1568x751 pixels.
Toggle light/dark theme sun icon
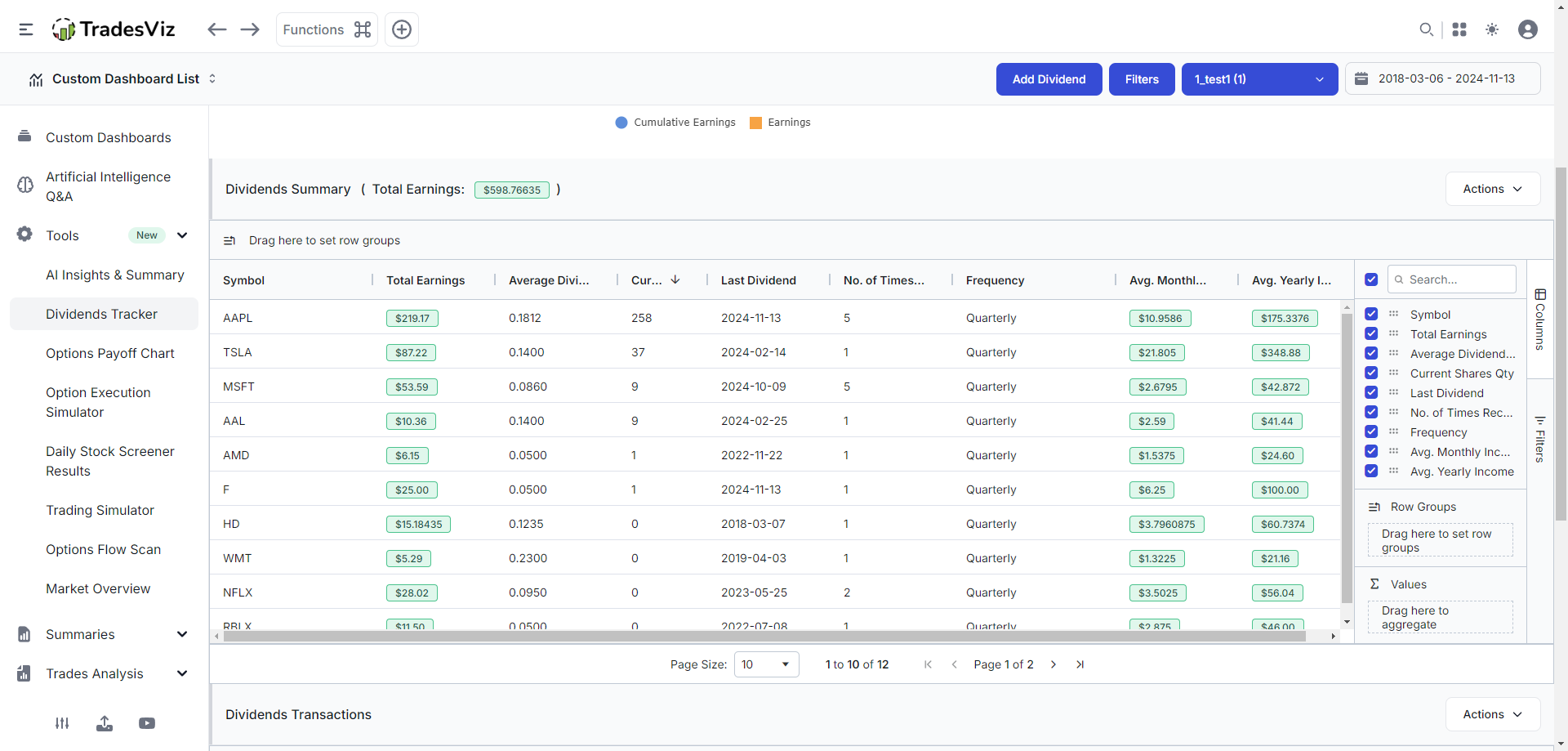click(1492, 29)
